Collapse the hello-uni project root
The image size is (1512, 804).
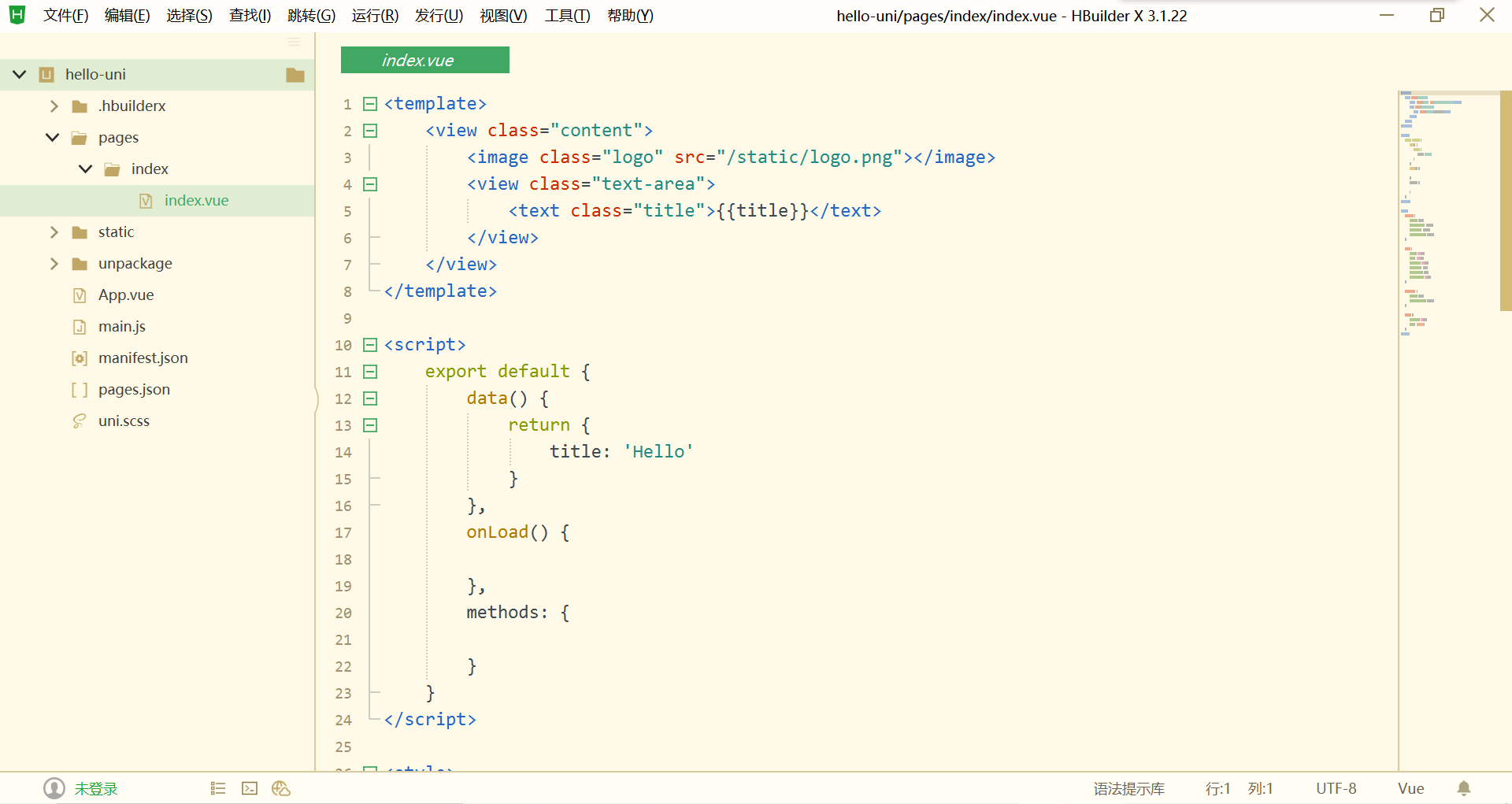pyautogui.click(x=20, y=75)
